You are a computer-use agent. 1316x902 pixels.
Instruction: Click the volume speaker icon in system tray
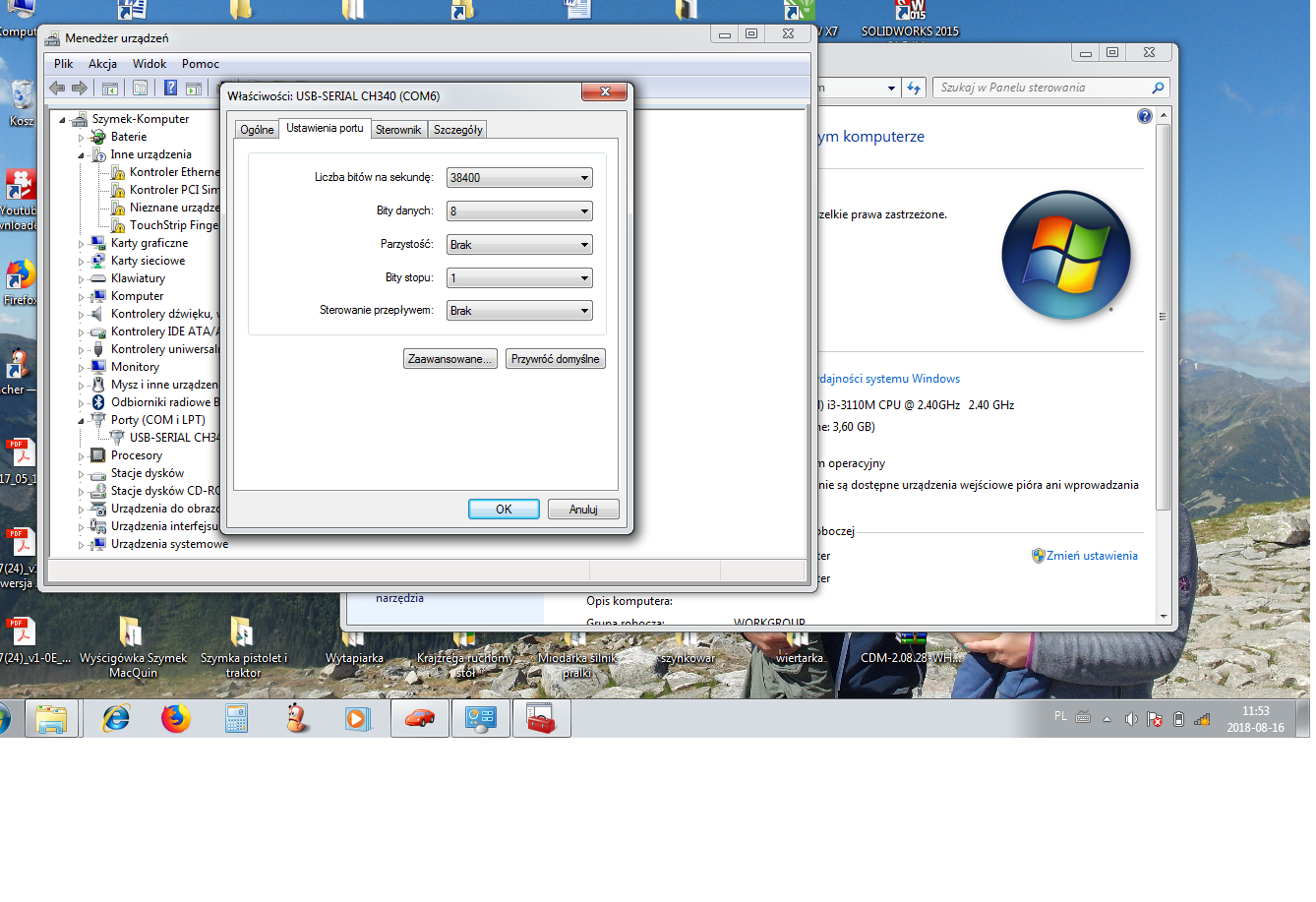click(1131, 719)
